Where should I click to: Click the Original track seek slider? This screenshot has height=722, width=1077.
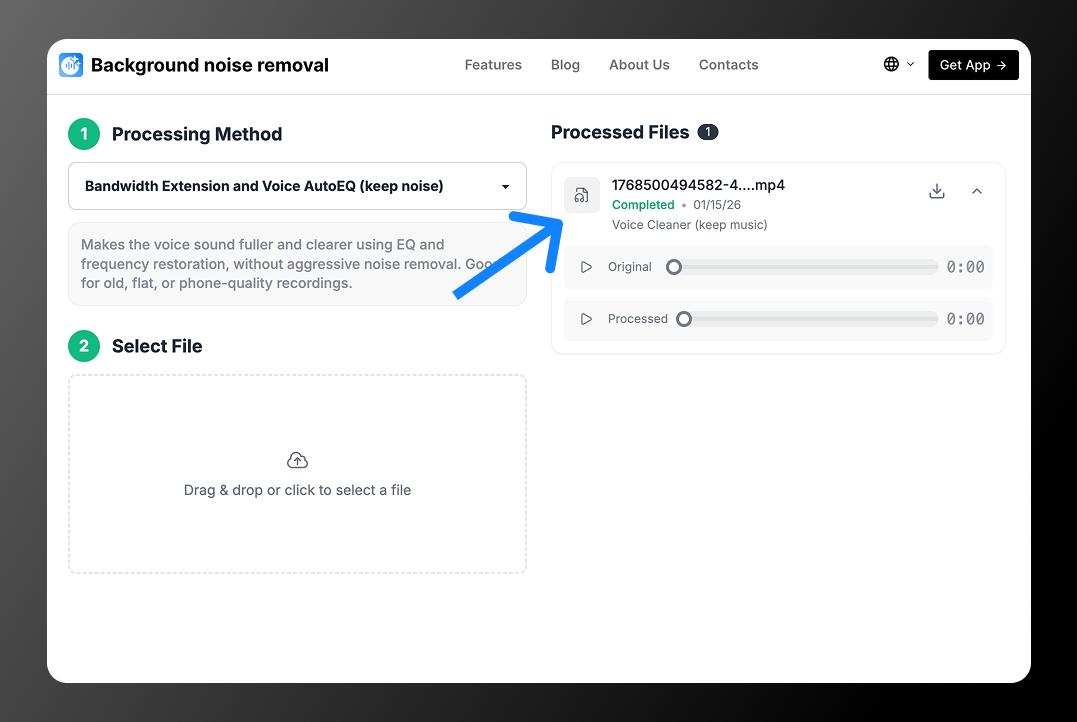click(805, 267)
